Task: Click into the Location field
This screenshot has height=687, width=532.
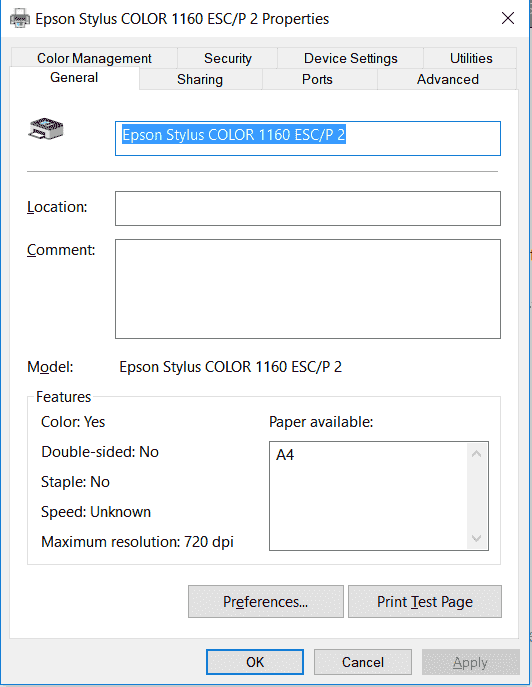Action: click(x=308, y=209)
